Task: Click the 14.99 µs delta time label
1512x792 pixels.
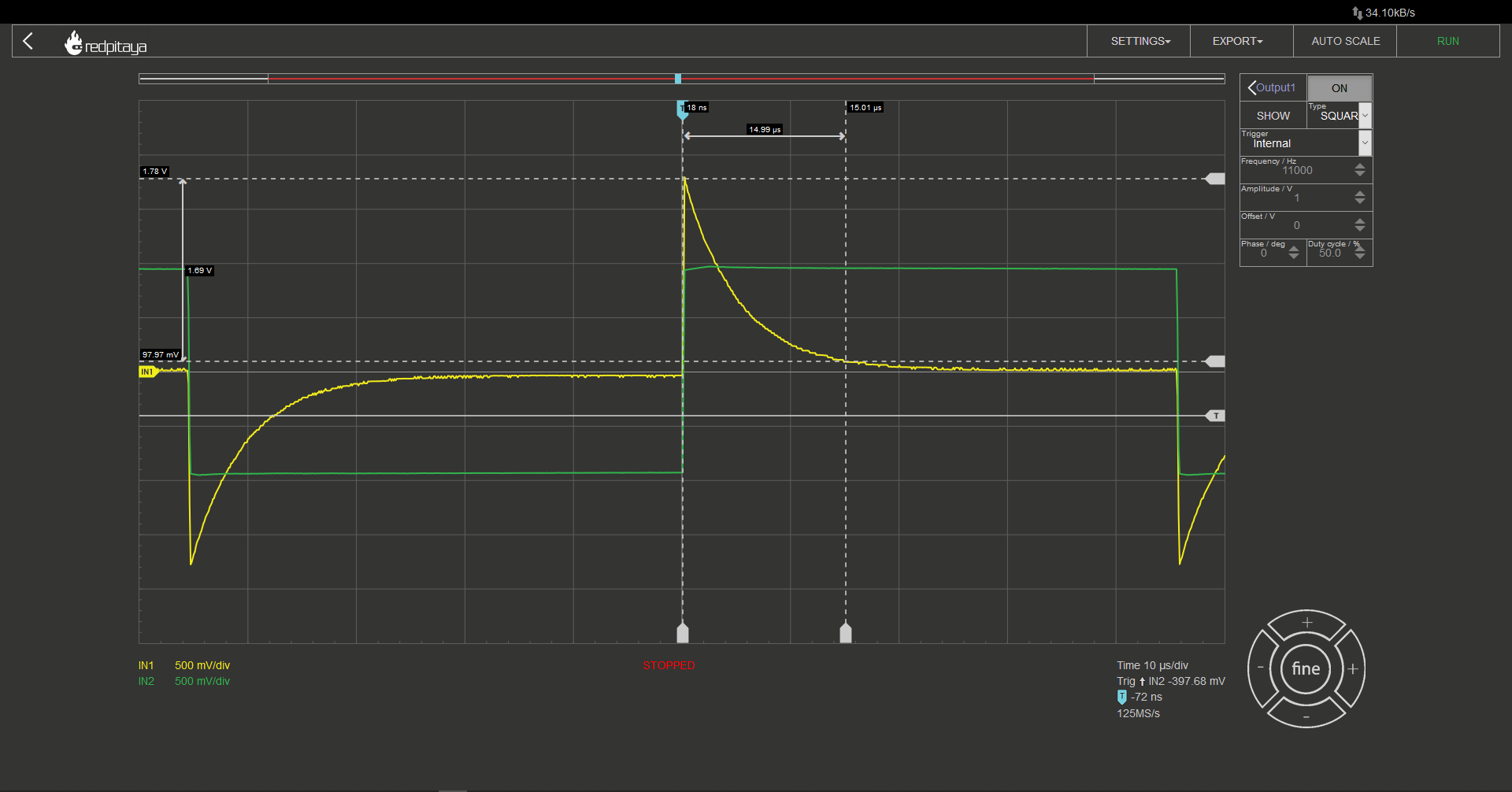Action: click(x=765, y=129)
